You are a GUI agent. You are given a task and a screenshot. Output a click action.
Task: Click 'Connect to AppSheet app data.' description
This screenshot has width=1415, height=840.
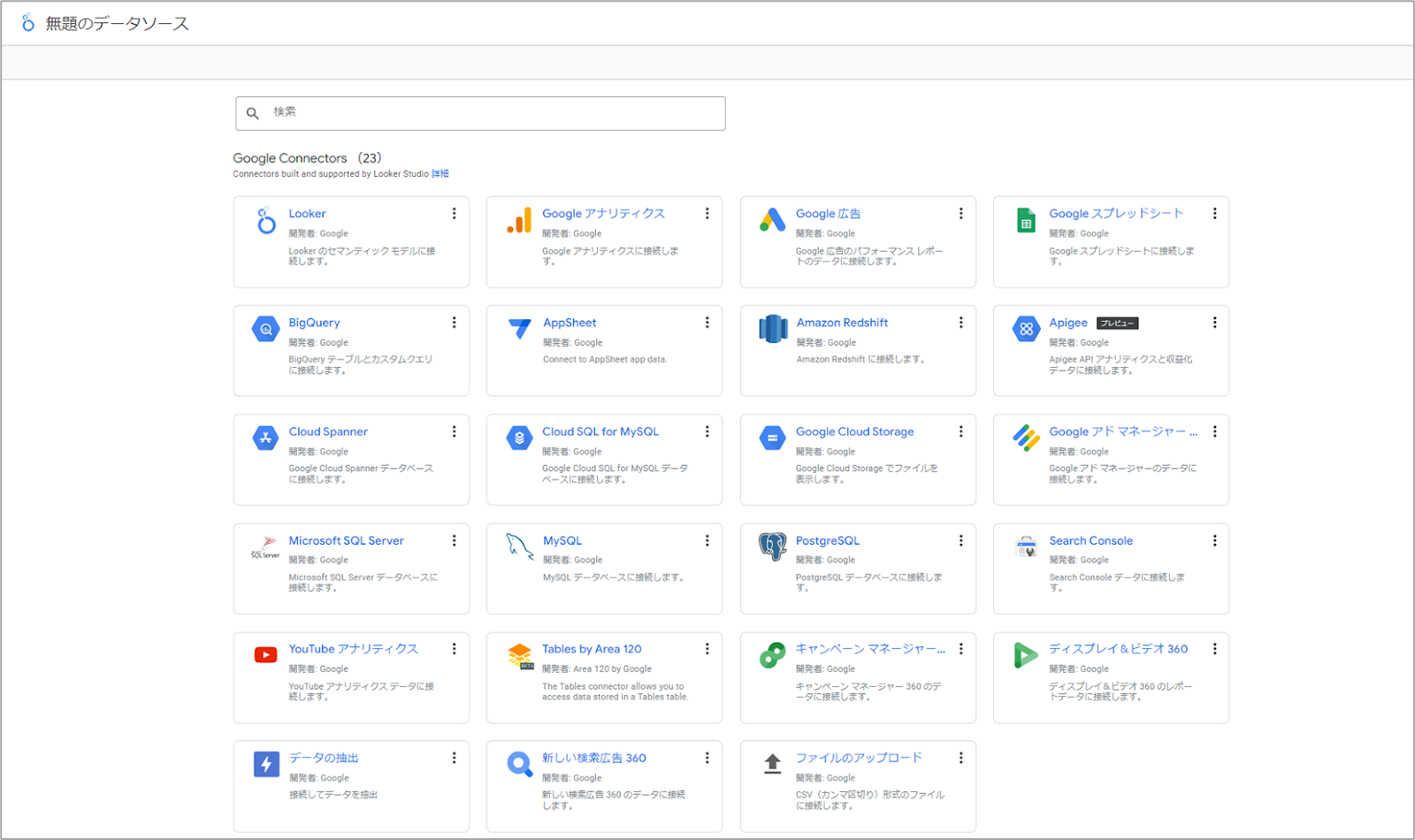tap(605, 360)
